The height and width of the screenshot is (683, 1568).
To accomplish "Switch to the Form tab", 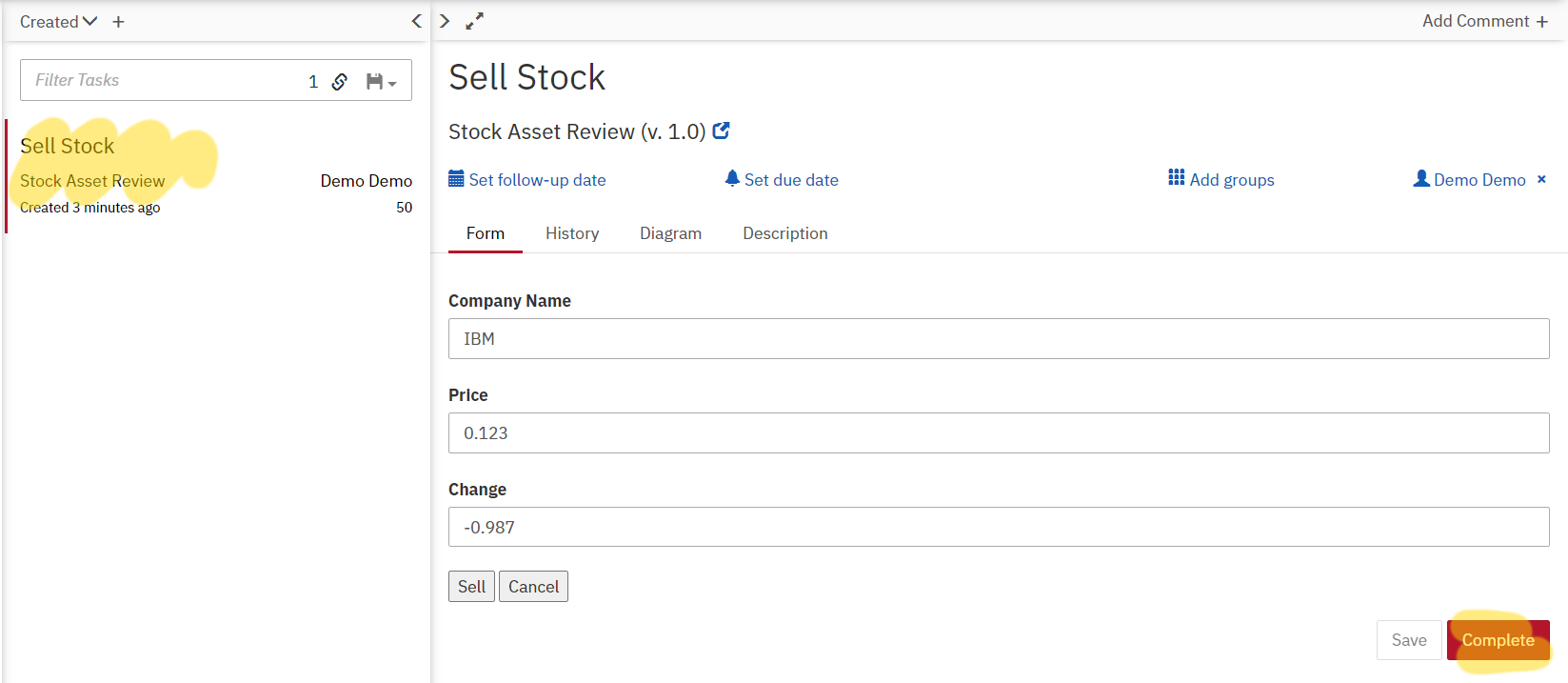I will click(x=486, y=233).
